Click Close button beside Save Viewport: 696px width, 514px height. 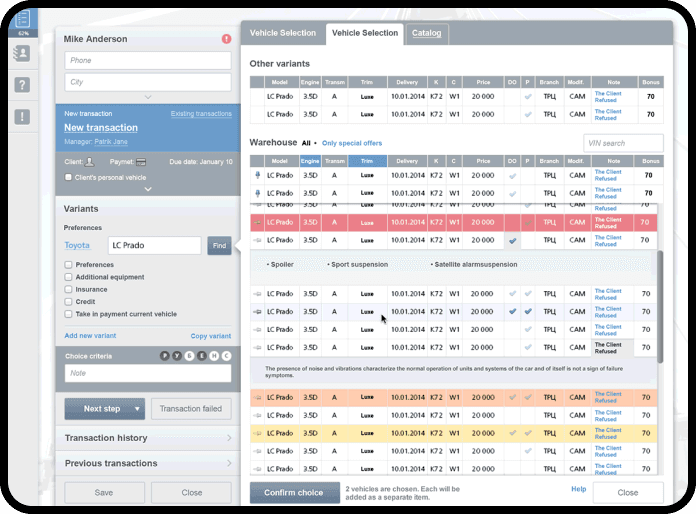(191, 493)
